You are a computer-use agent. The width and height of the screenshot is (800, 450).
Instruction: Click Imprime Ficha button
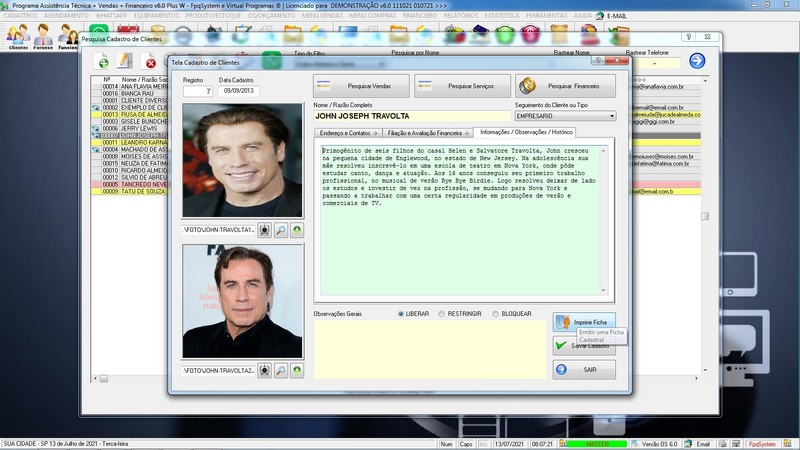tap(584, 322)
